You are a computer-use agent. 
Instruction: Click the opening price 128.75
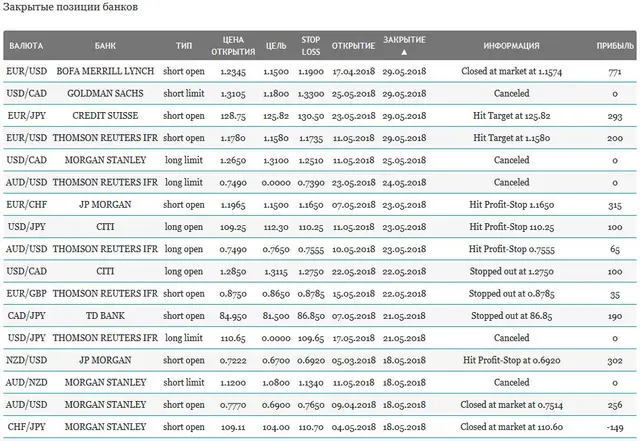(233, 116)
